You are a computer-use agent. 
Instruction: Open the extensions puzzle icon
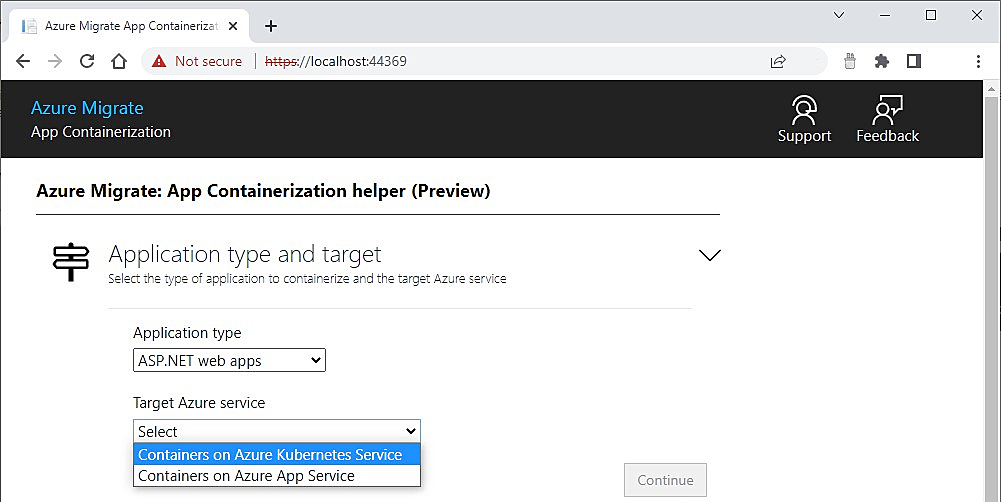click(882, 61)
